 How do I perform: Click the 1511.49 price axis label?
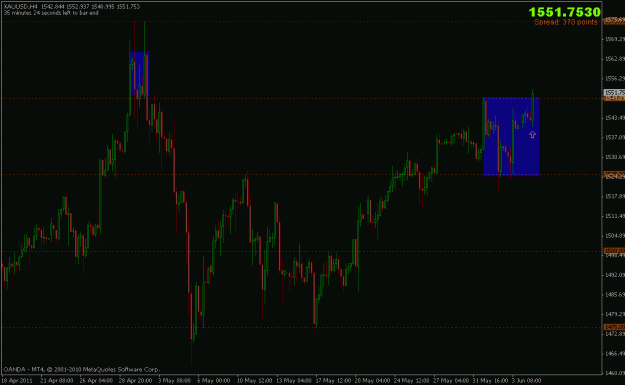click(615, 216)
